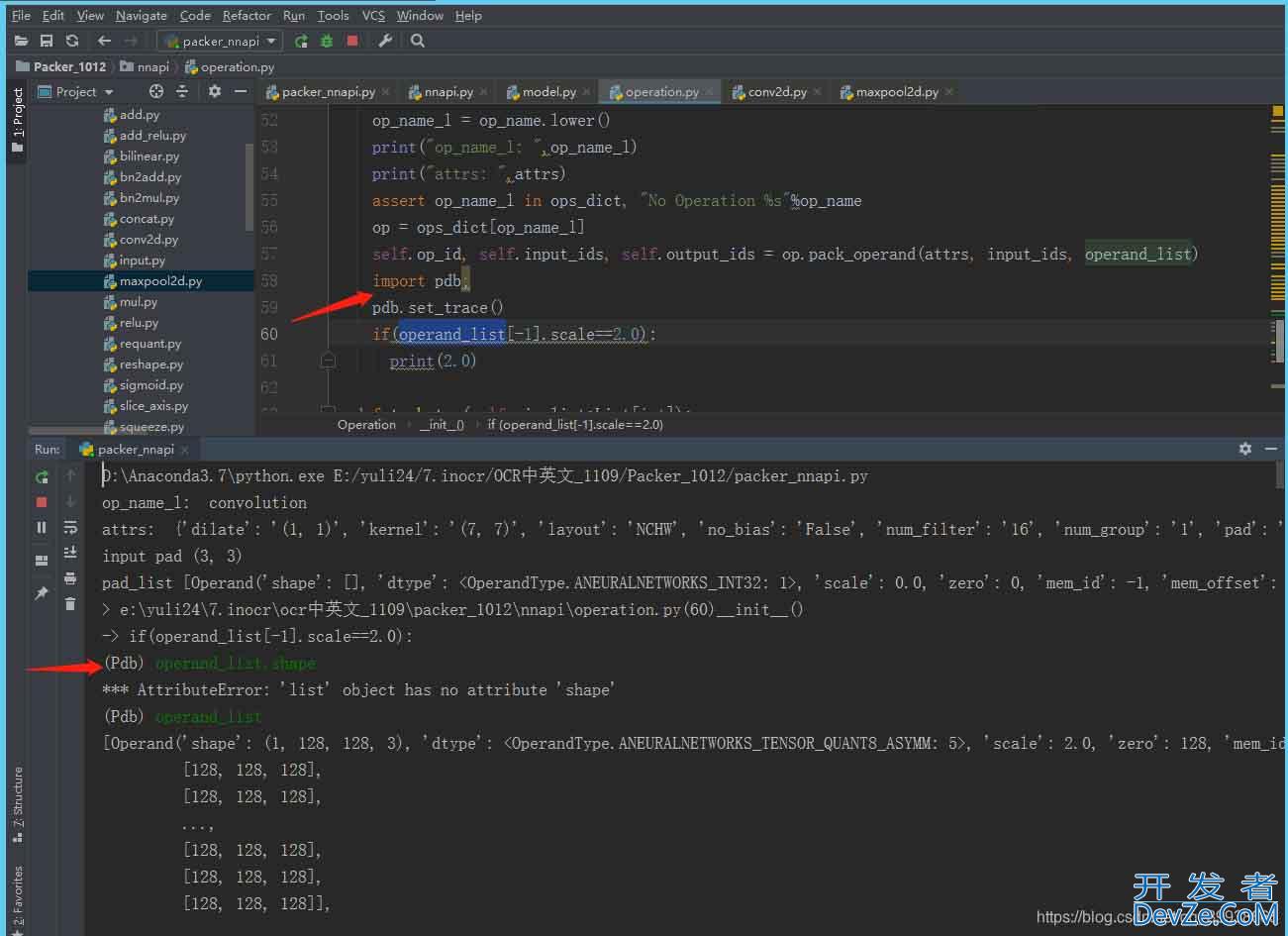
Task: Select input.py in the project tree
Action: (143, 260)
